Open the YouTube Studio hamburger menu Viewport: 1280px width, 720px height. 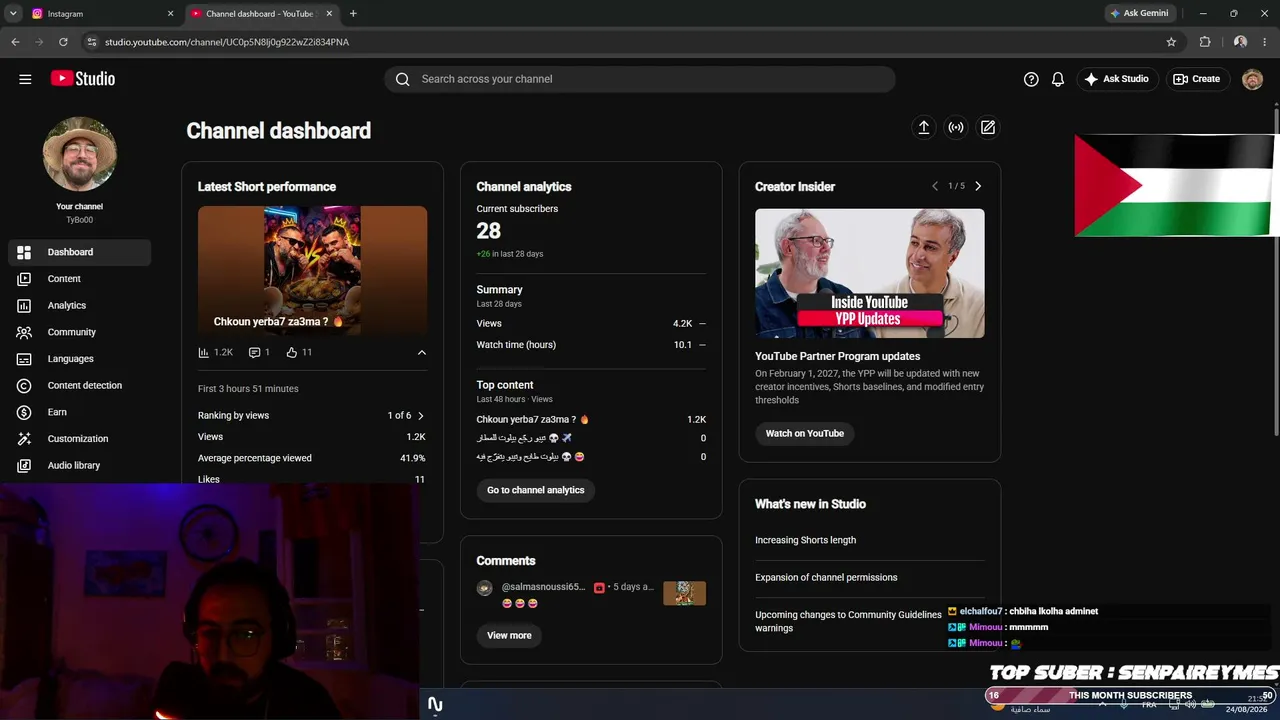[25, 79]
